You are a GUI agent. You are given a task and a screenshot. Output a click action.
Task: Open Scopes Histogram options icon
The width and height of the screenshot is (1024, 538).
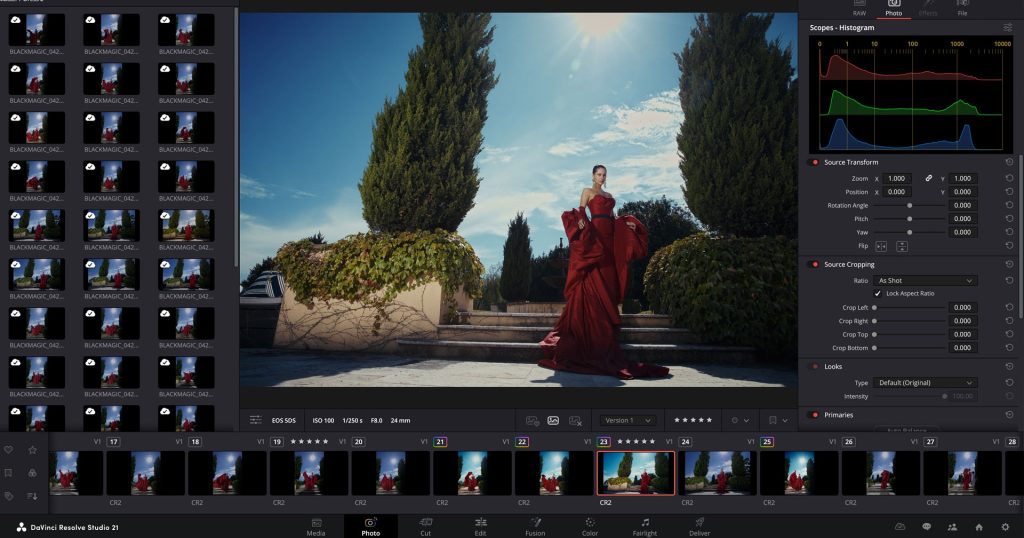coord(1008,27)
